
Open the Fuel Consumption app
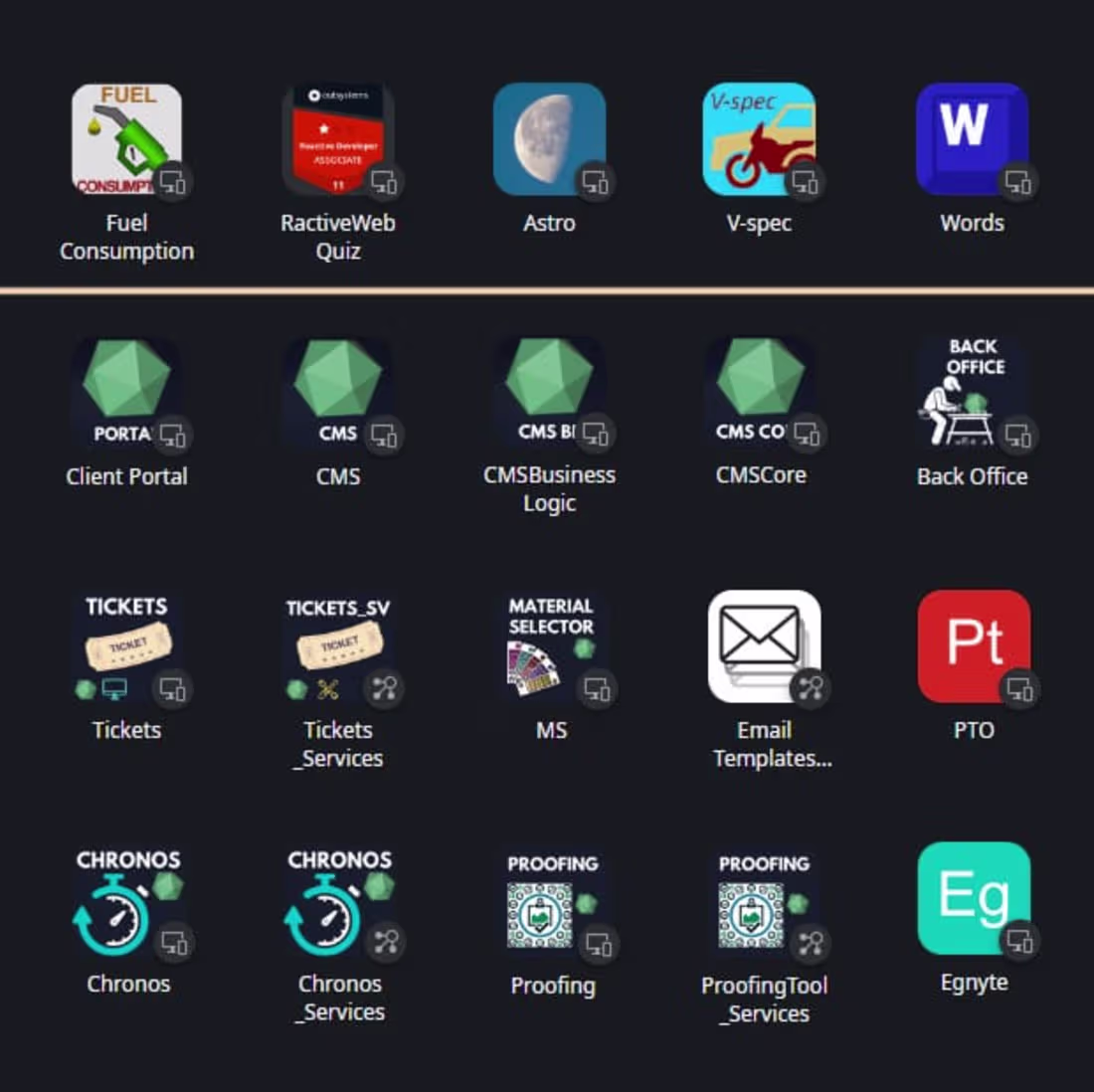pos(127,139)
